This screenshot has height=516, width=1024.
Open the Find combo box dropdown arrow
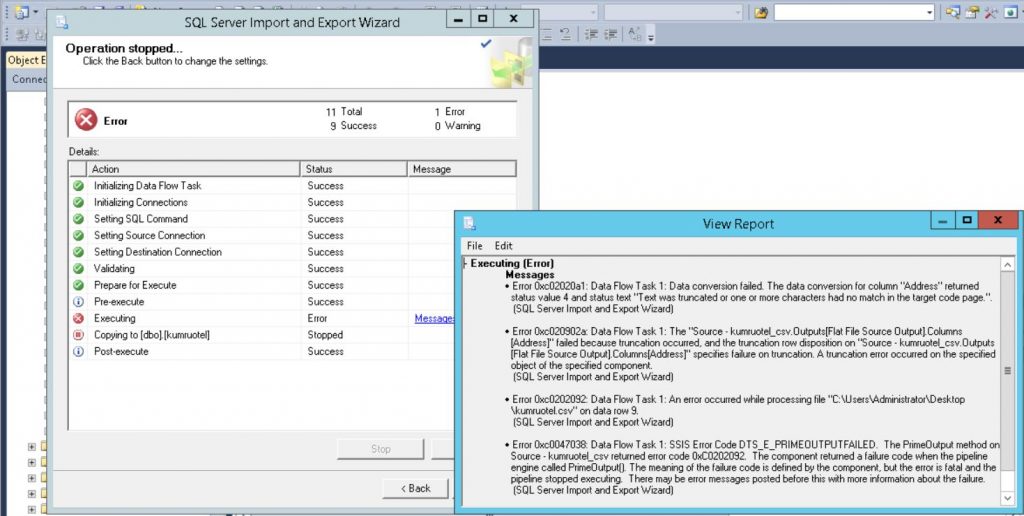coord(929,12)
